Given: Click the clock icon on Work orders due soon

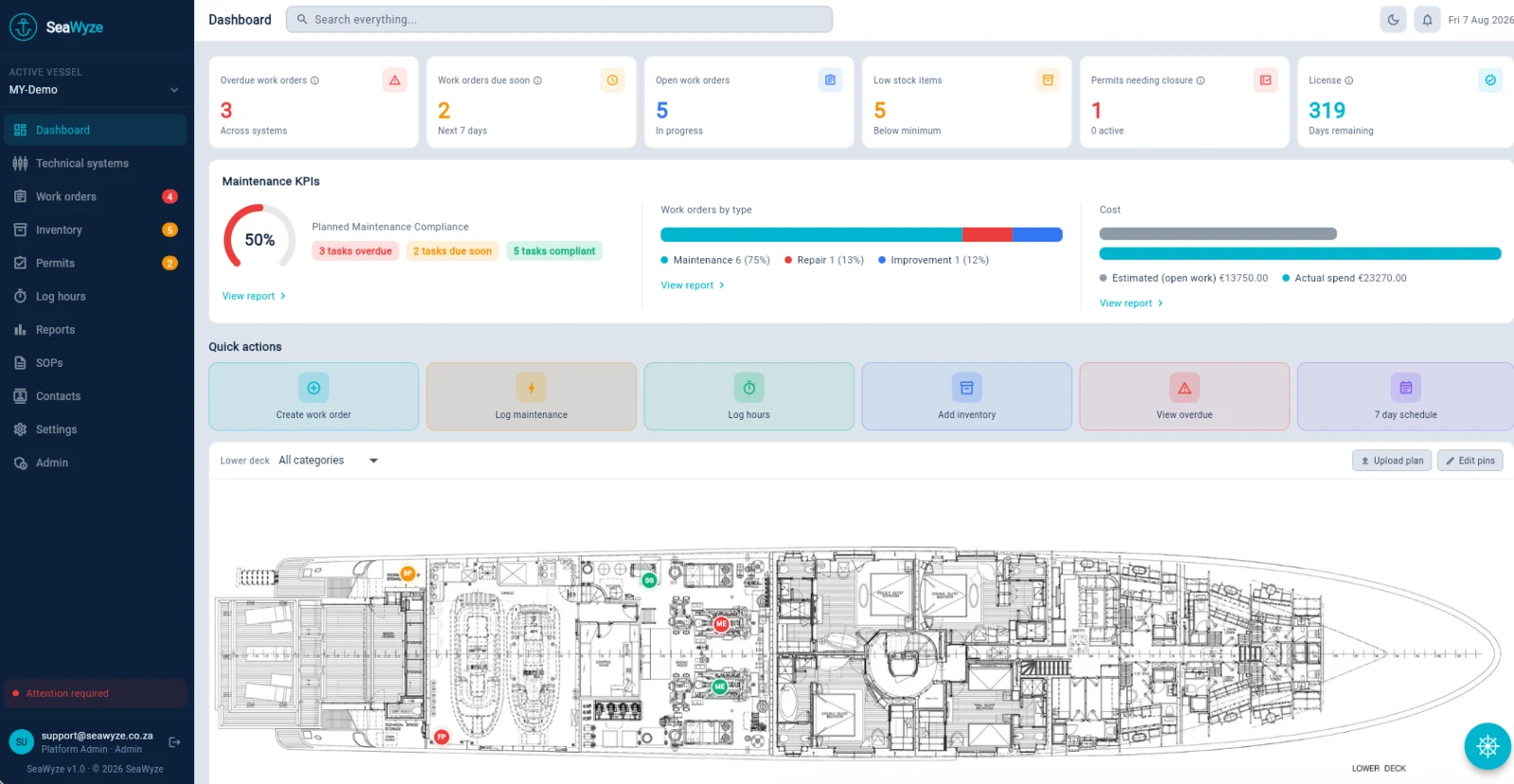Looking at the screenshot, I should click(612, 80).
